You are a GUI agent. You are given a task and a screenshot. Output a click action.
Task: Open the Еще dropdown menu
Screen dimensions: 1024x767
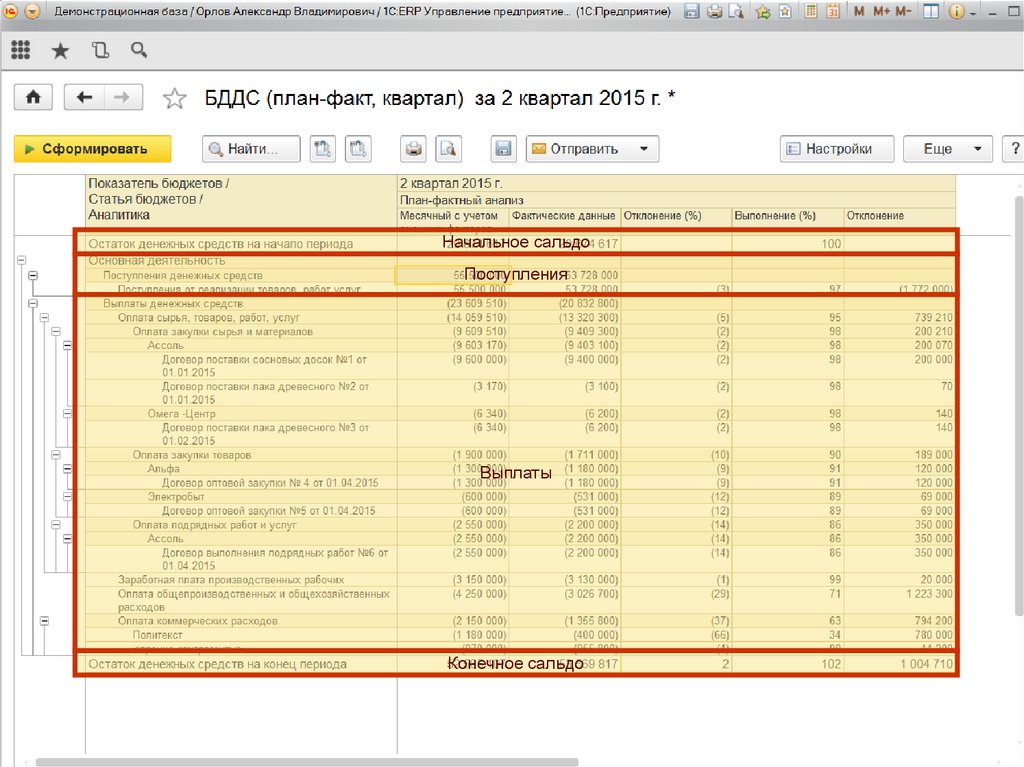click(x=947, y=149)
